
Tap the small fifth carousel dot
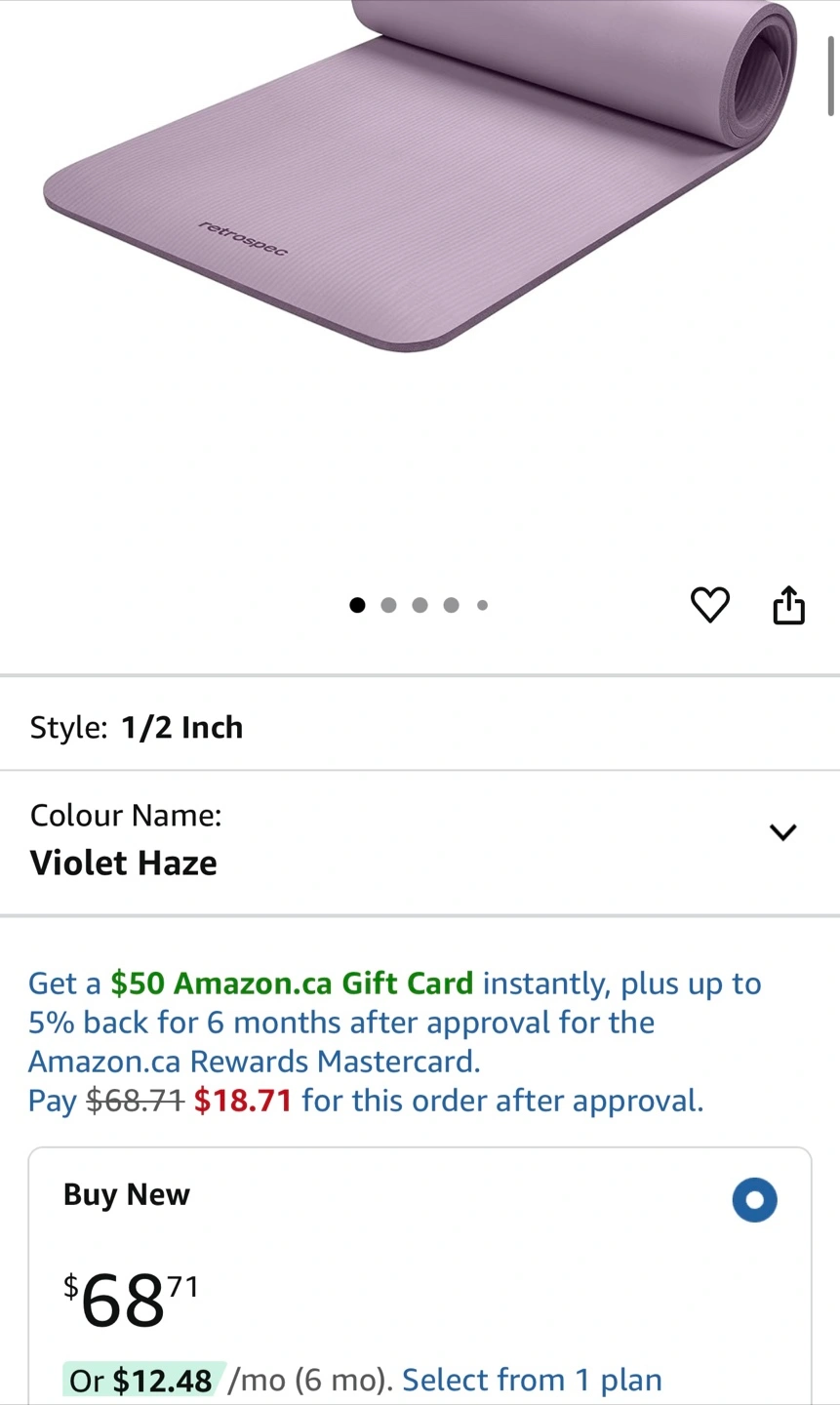(x=482, y=605)
